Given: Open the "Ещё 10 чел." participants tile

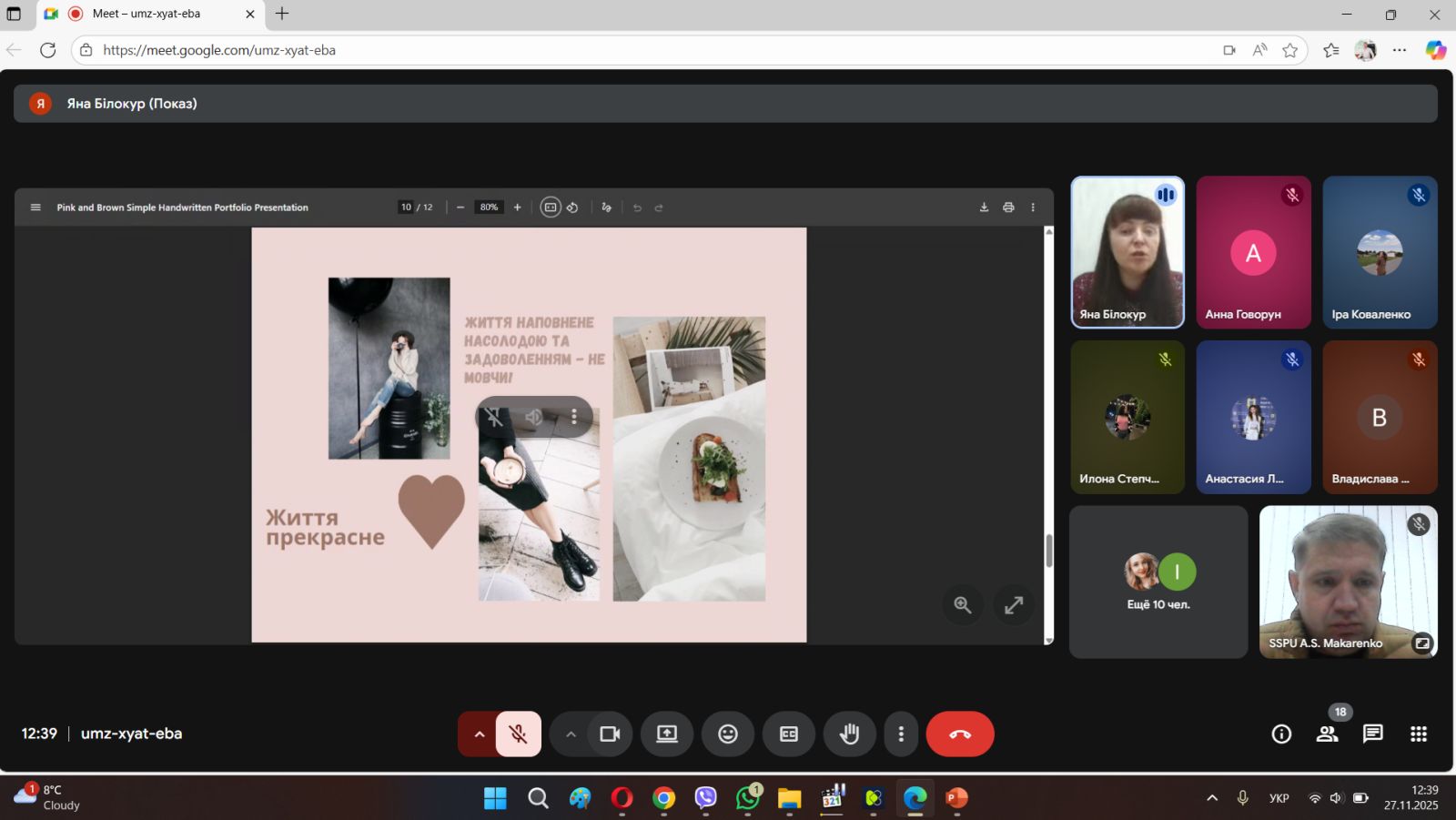Looking at the screenshot, I should (x=1158, y=582).
